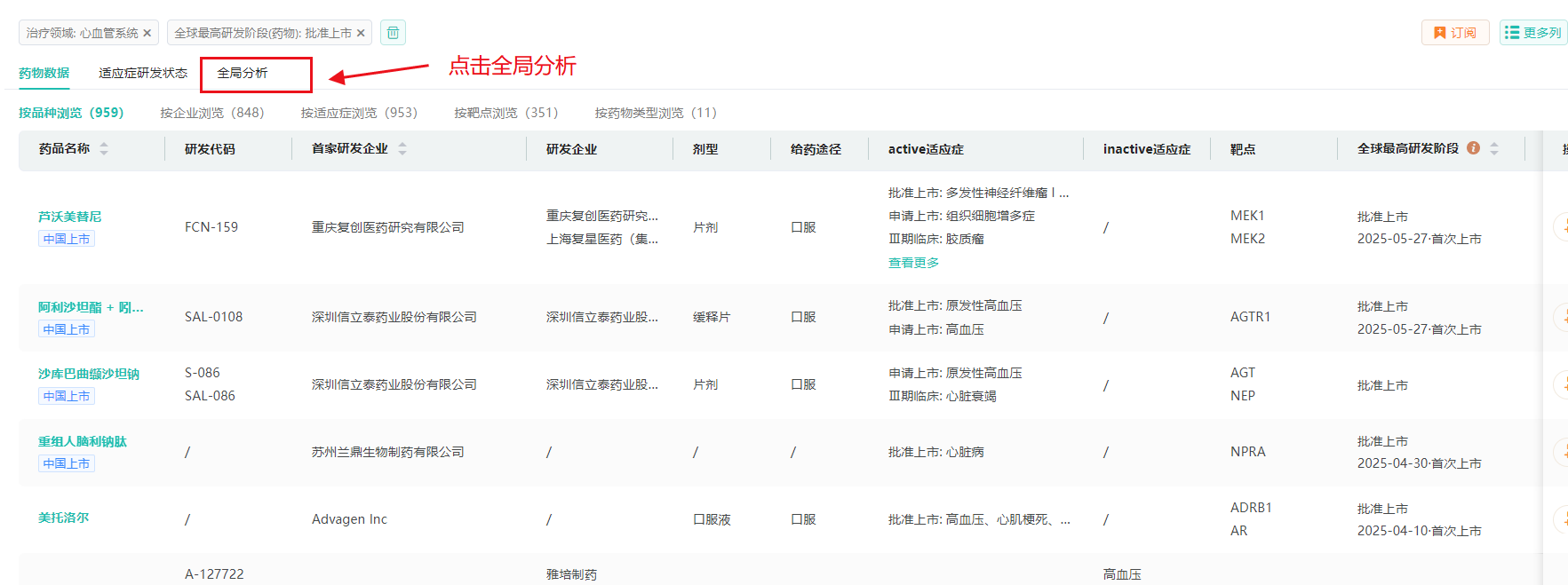
Task: Remove the 全球最高研发阶段 批准上市 filter tag
Action: pyautogui.click(x=361, y=33)
